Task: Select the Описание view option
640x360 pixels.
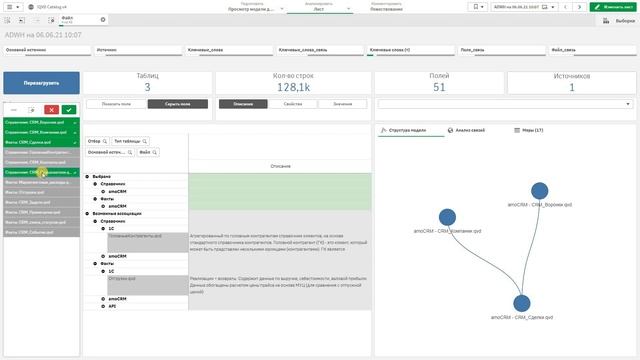Action: (243, 104)
